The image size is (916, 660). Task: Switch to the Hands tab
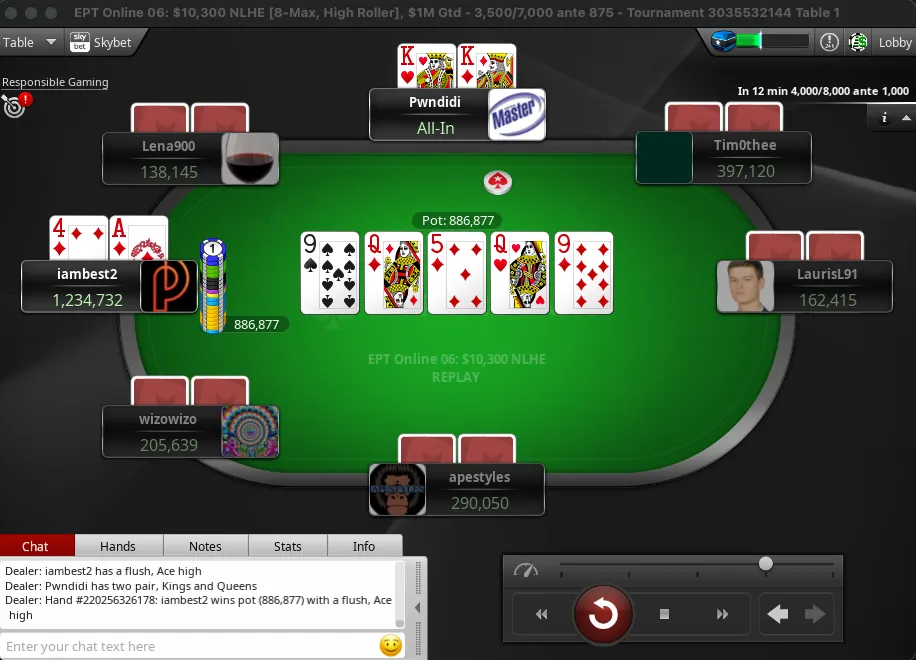[118, 546]
